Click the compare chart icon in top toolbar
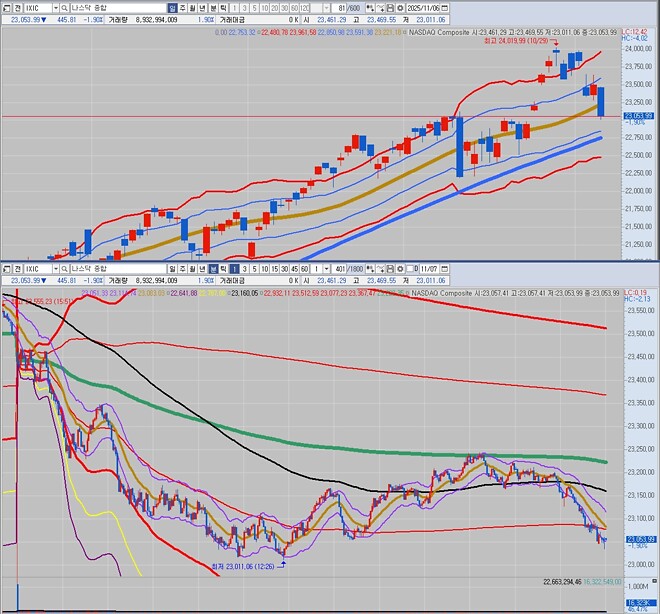The image size is (660, 614). [x=370, y=8]
